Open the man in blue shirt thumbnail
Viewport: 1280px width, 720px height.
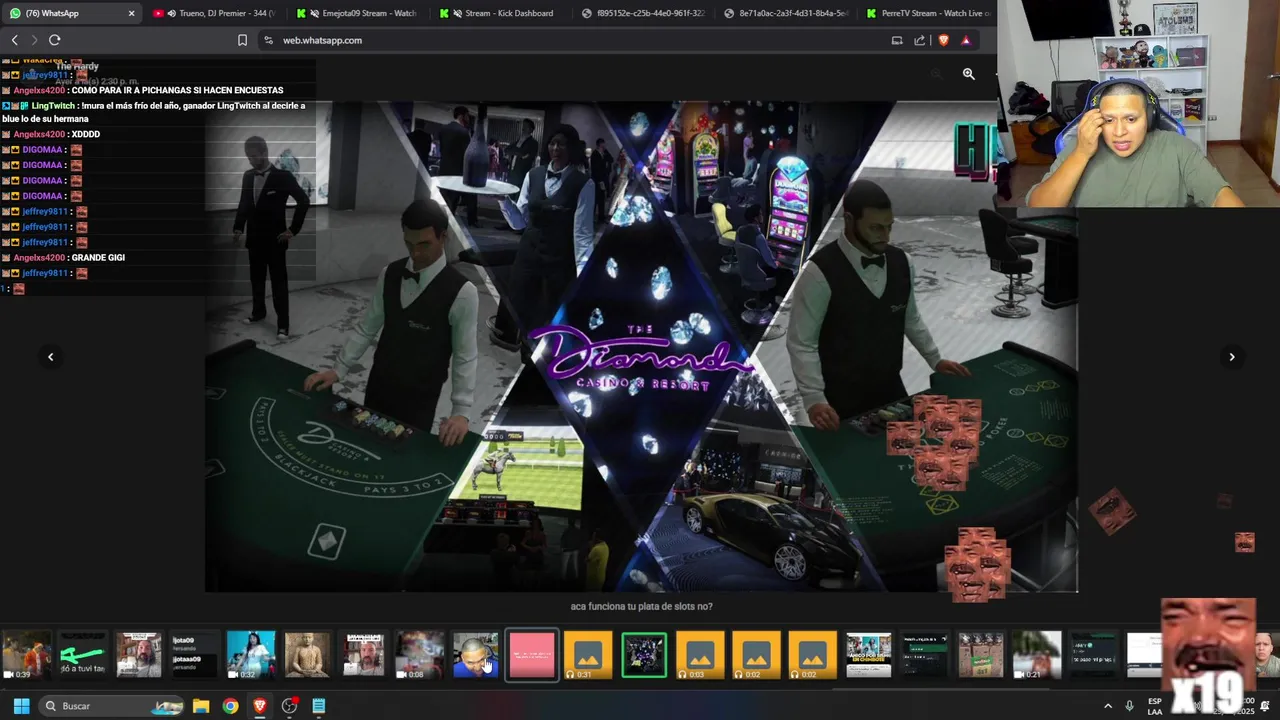pos(475,655)
